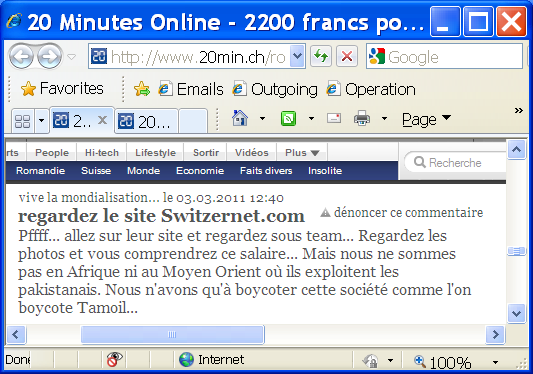Click the Internet zone globe icon
This screenshot has height=374, width=533.
tap(186, 360)
